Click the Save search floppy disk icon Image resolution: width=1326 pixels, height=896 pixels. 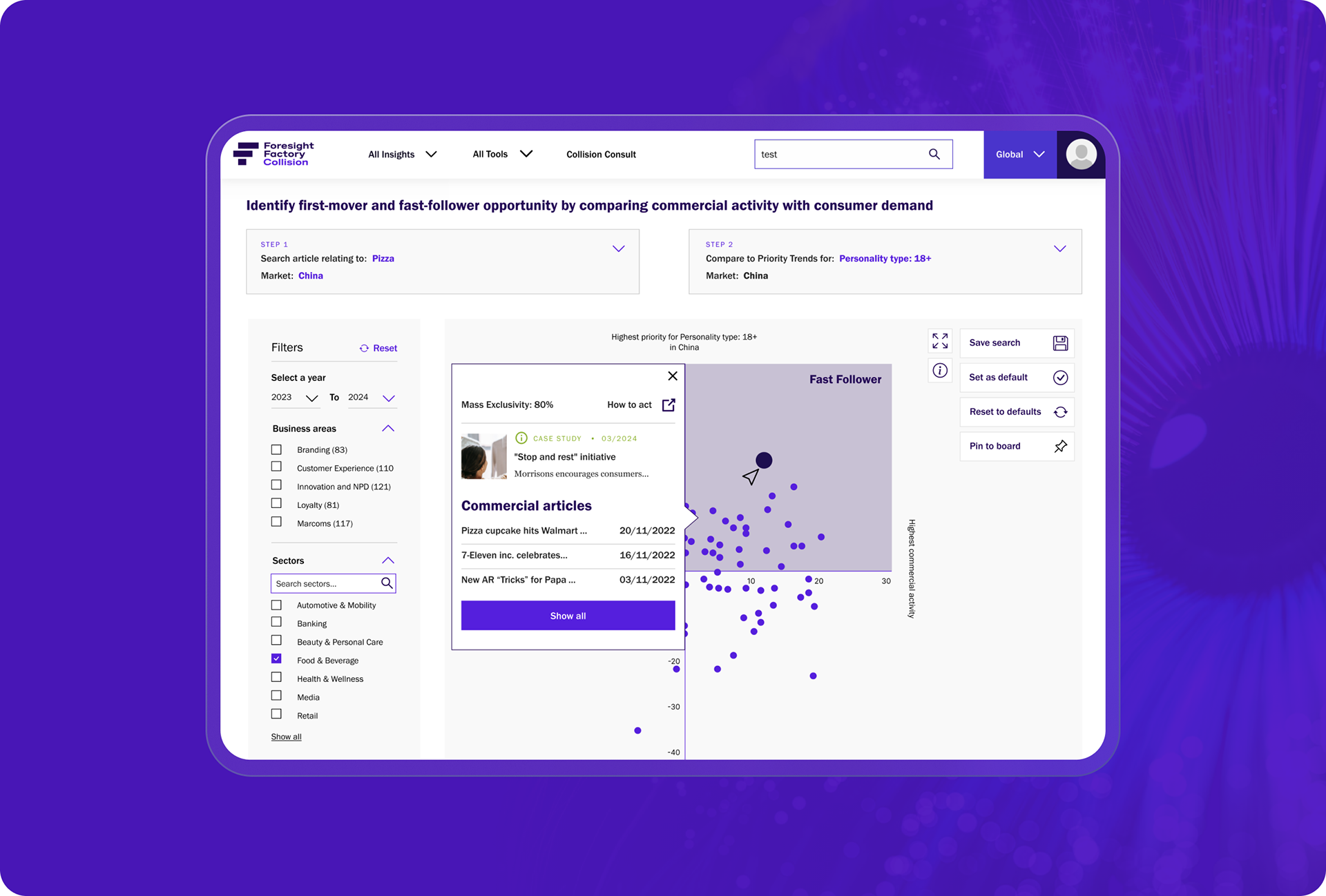[1061, 343]
